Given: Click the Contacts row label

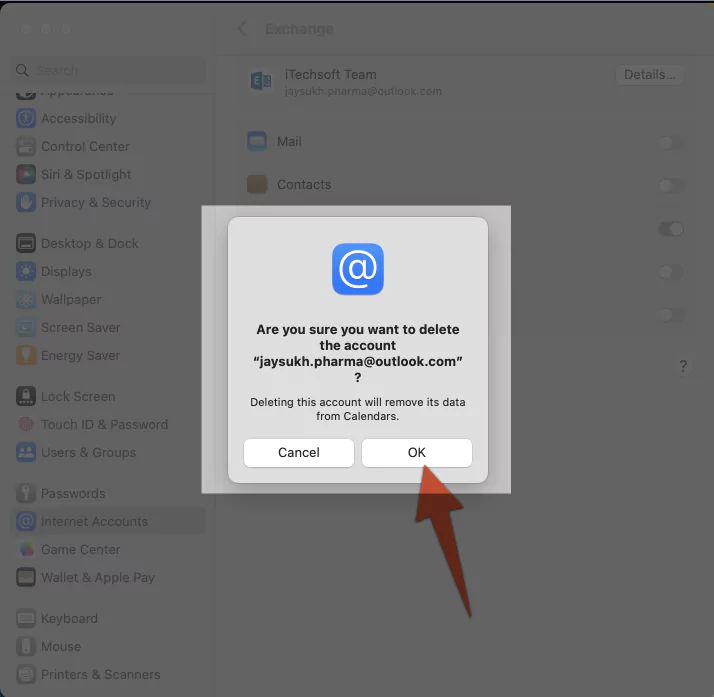Looking at the screenshot, I should tap(304, 184).
